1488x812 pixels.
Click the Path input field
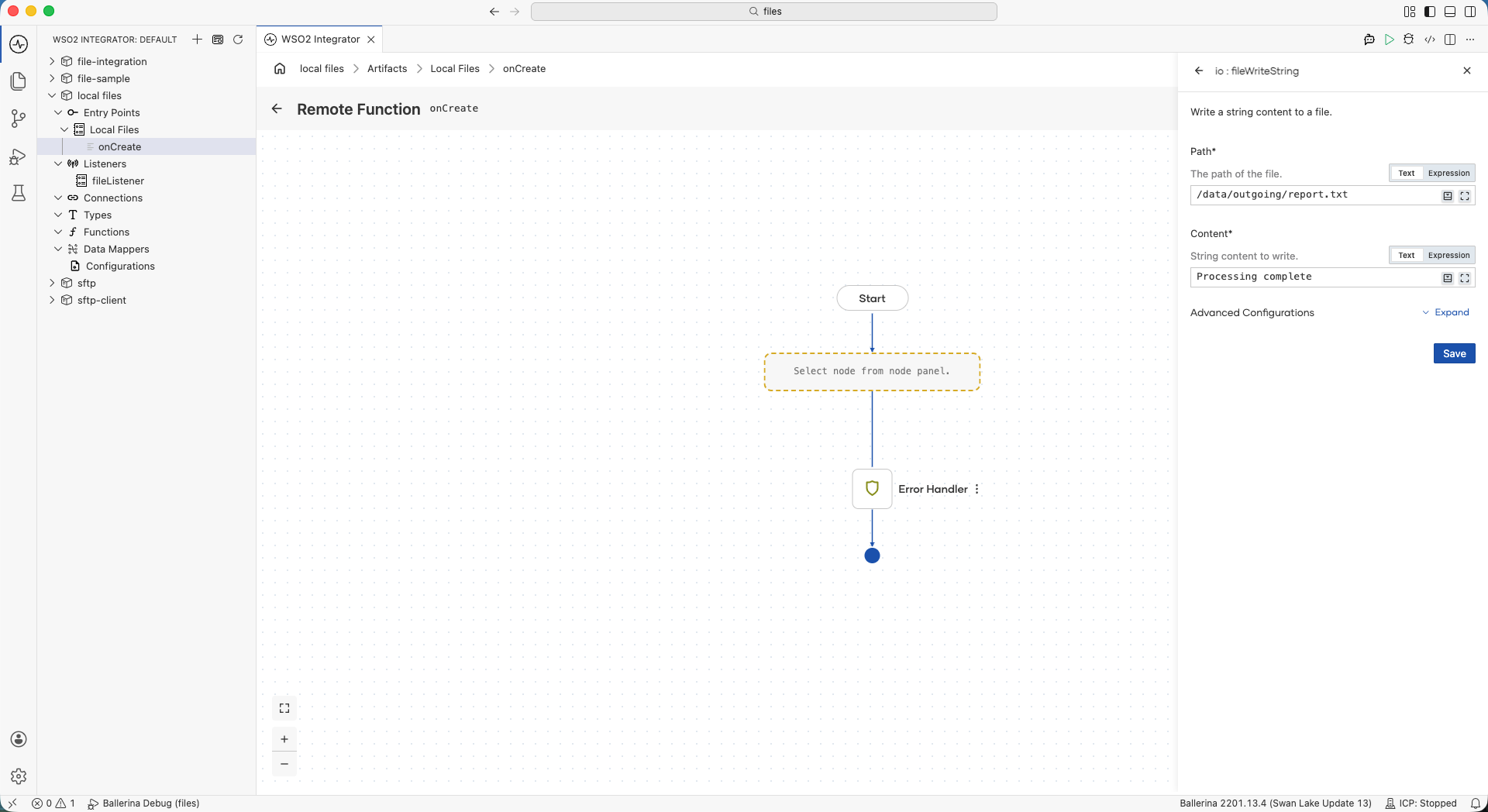pos(1314,195)
